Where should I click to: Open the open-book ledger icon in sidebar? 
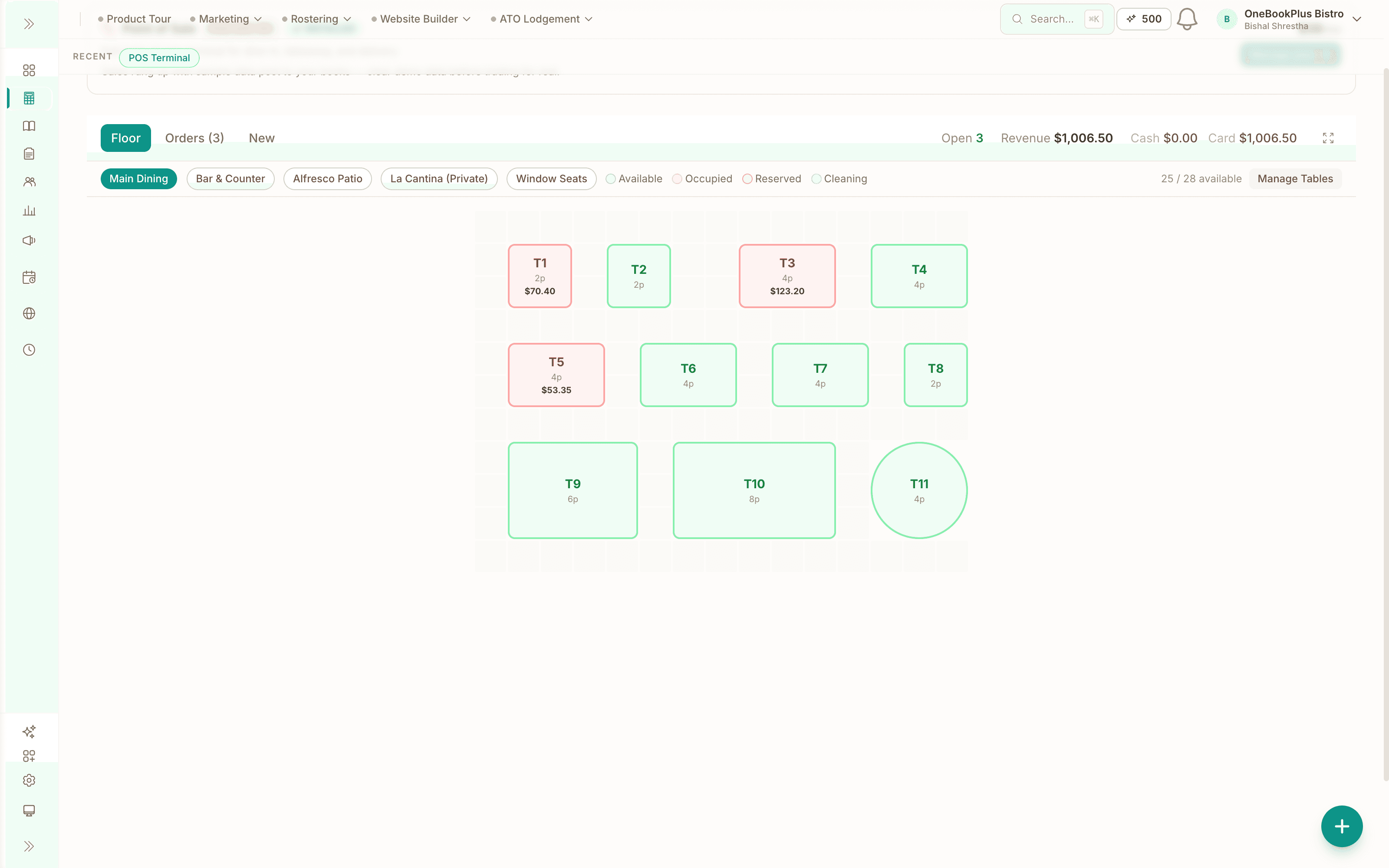tap(29, 126)
